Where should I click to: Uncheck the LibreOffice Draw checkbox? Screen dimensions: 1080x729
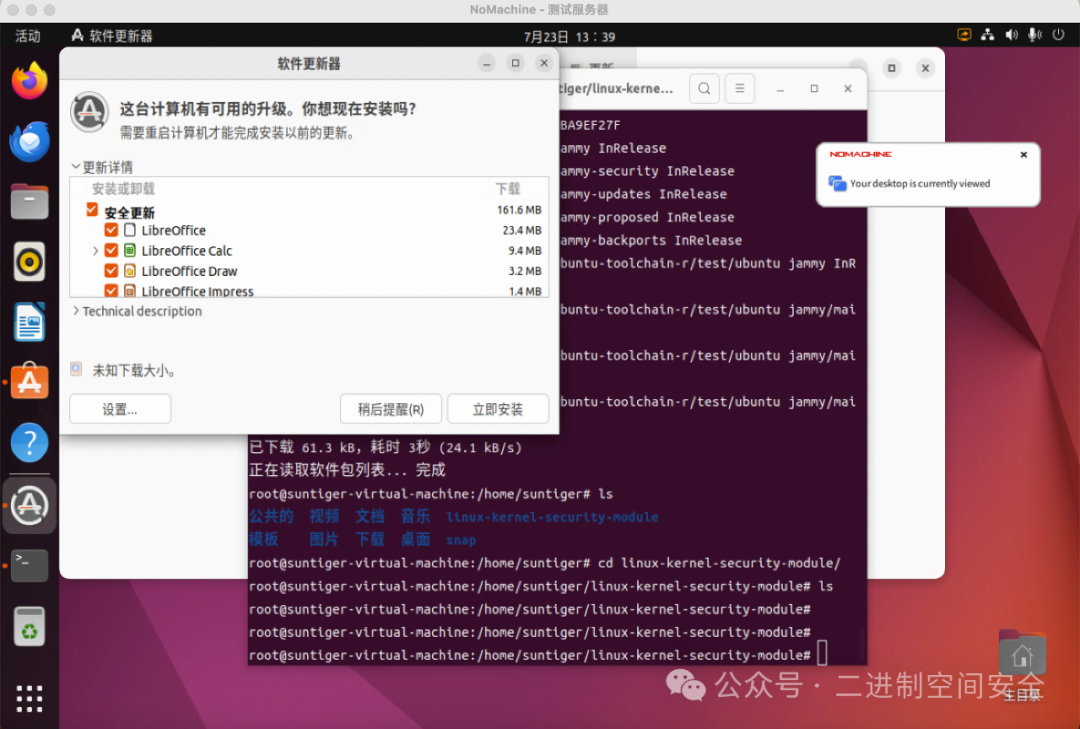coord(111,270)
